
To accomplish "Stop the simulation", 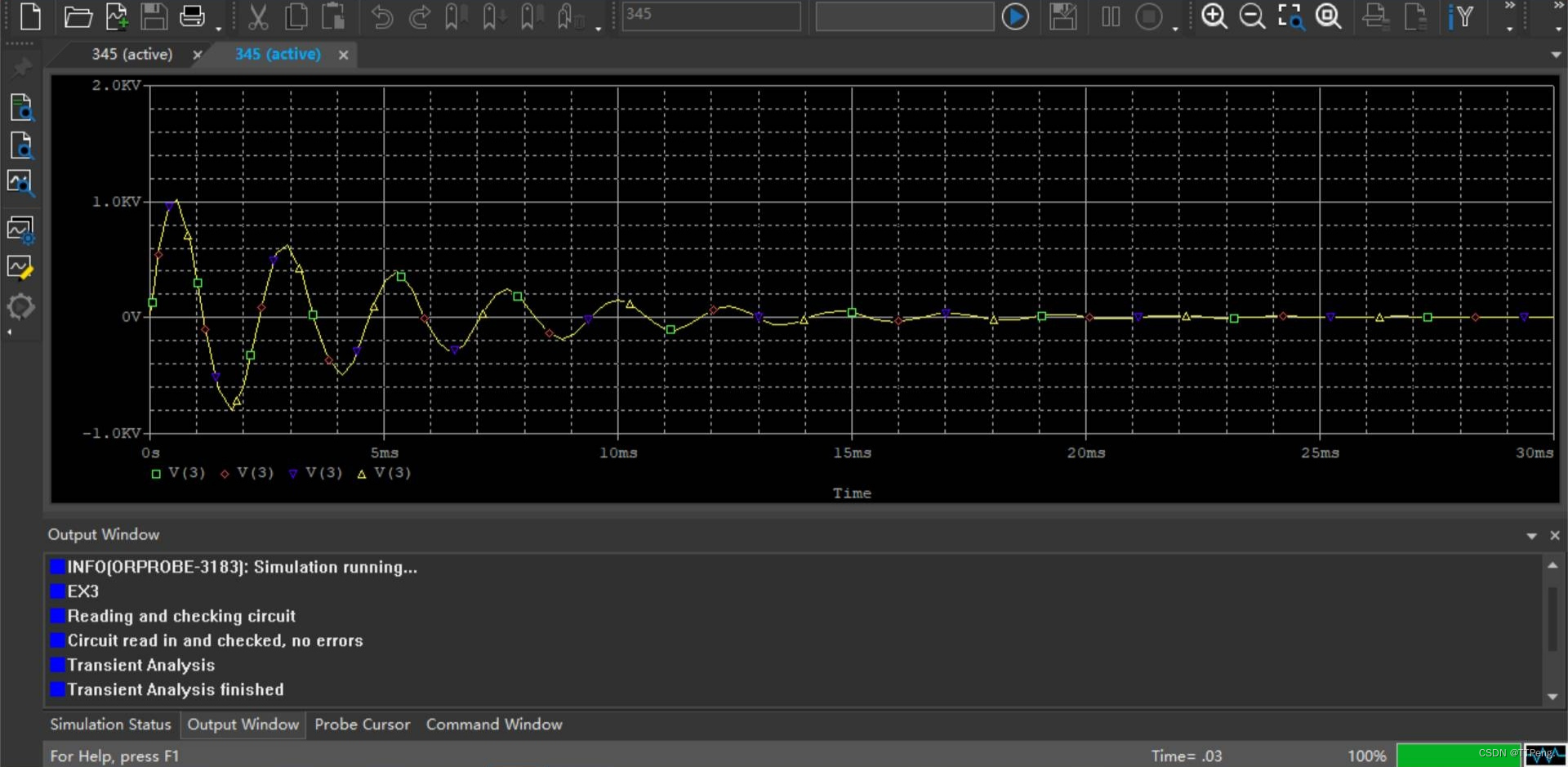I will [x=1149, y=16].
